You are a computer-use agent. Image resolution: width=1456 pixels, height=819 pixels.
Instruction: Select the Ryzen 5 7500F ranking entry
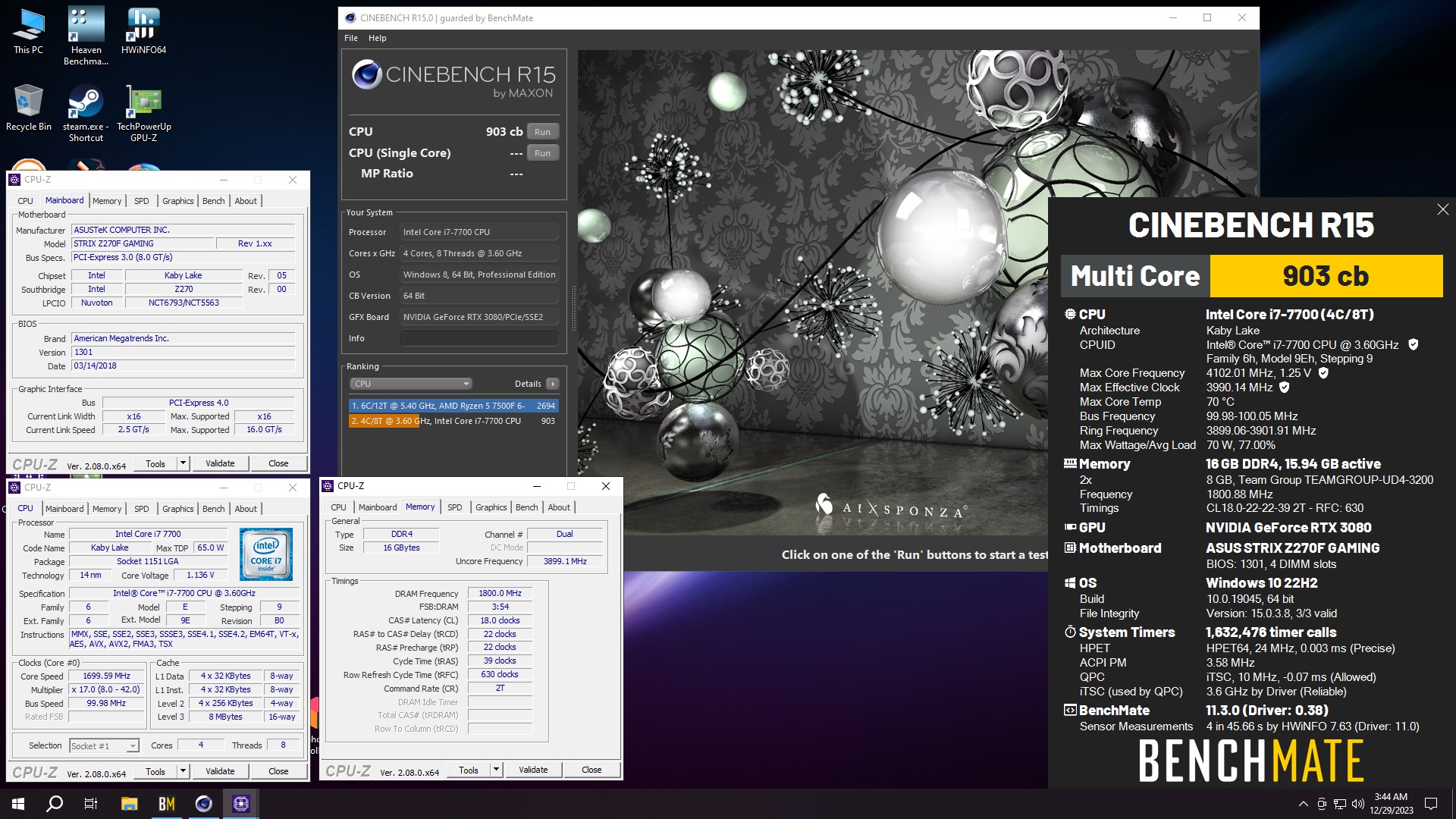pos(453,406)
